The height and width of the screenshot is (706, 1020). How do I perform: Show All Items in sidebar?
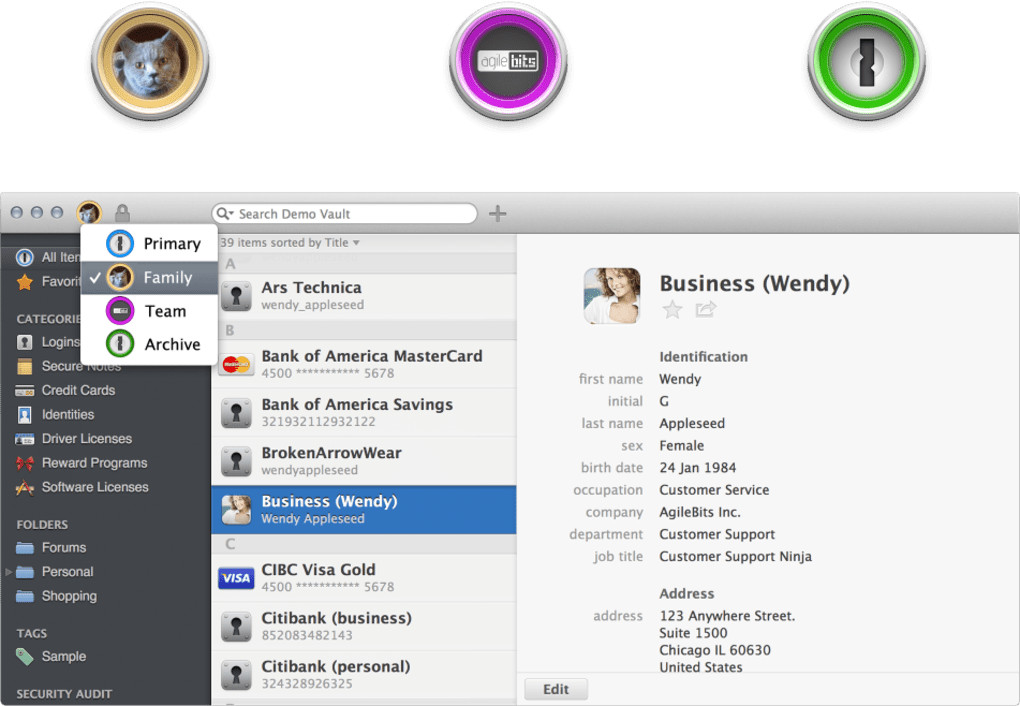point(47,257)
